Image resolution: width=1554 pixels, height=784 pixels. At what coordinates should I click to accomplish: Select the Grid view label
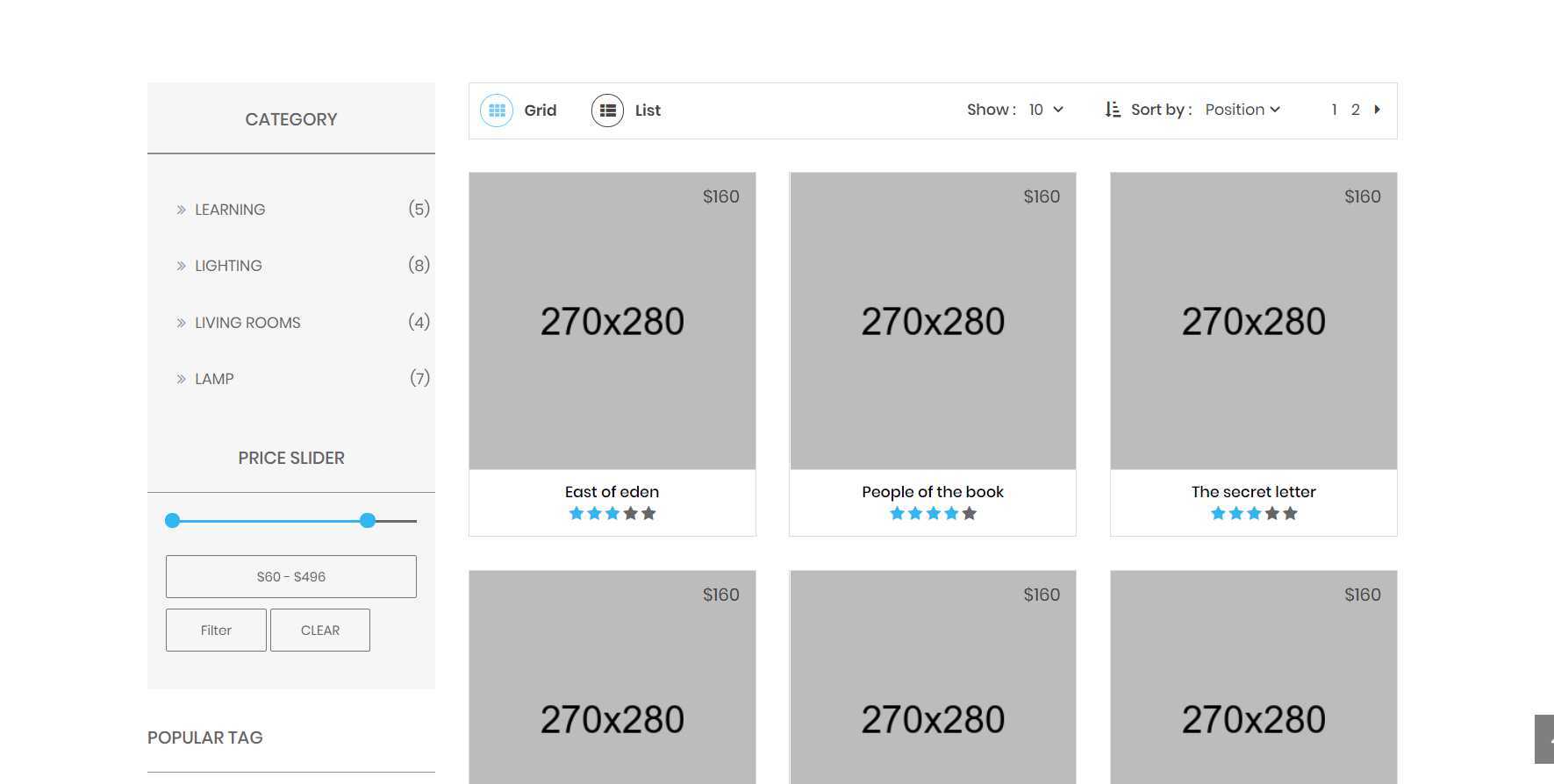[x=541, y=110]
